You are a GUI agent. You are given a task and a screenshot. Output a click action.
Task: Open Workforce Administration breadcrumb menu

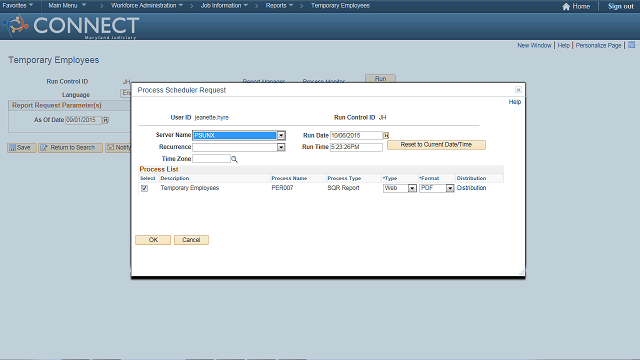click(147, 5)
